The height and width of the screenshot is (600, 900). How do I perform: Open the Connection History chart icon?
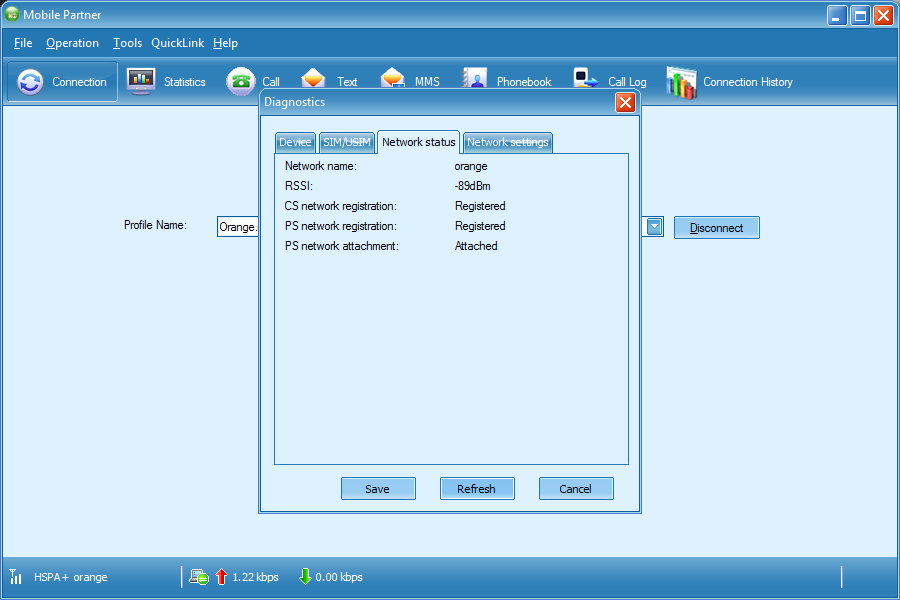click(681, 82)
